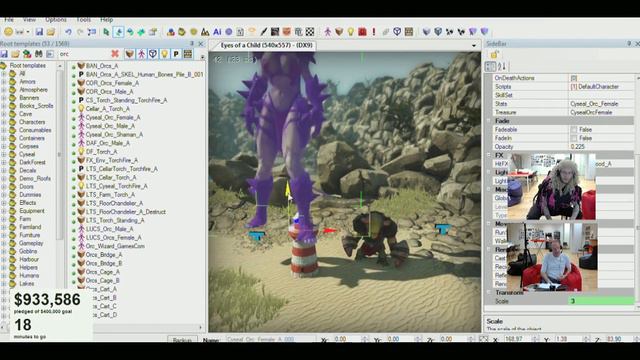Toggle the wall filter in templates toolbar
This screenshot has width=640, height=360.
[188, 54]
